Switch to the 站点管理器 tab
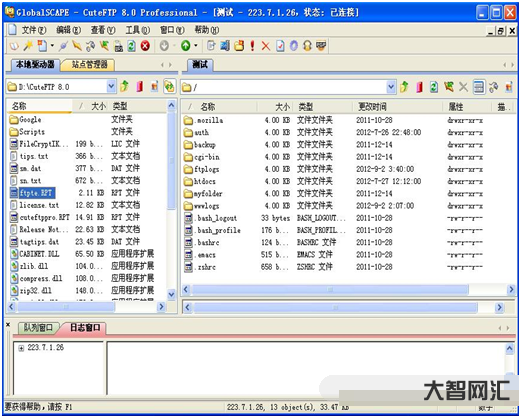Image resolution: width=519 pixels, height=416 pixels. click(89, 64)
